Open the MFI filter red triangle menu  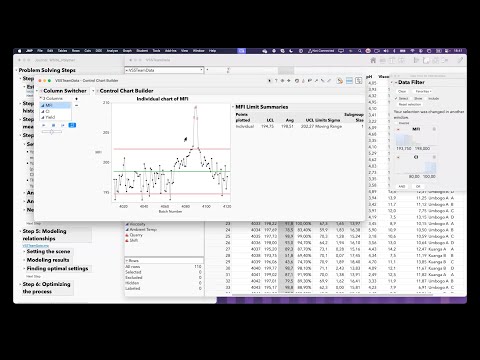(x=398, y=129)
